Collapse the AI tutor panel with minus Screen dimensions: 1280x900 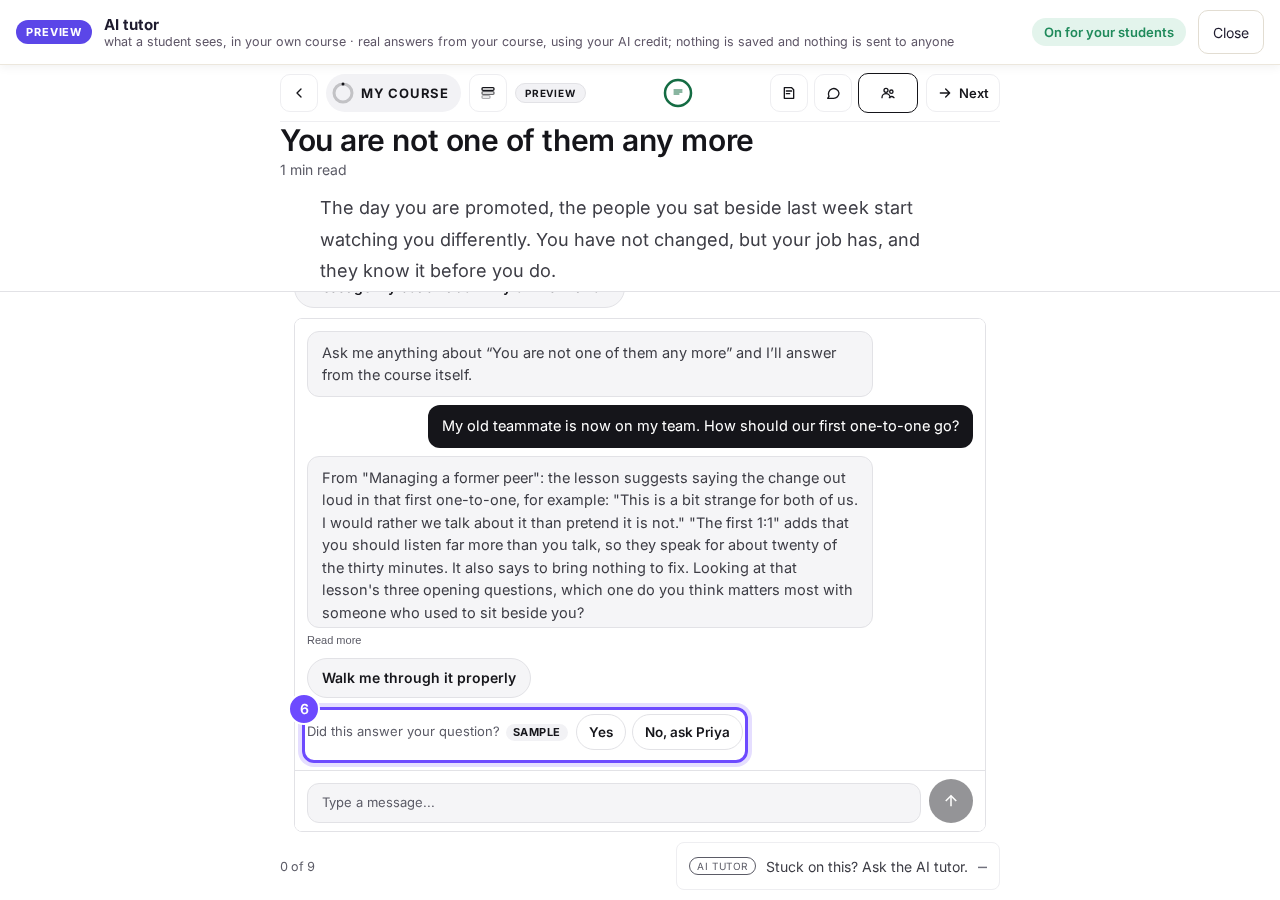point(982,867)
